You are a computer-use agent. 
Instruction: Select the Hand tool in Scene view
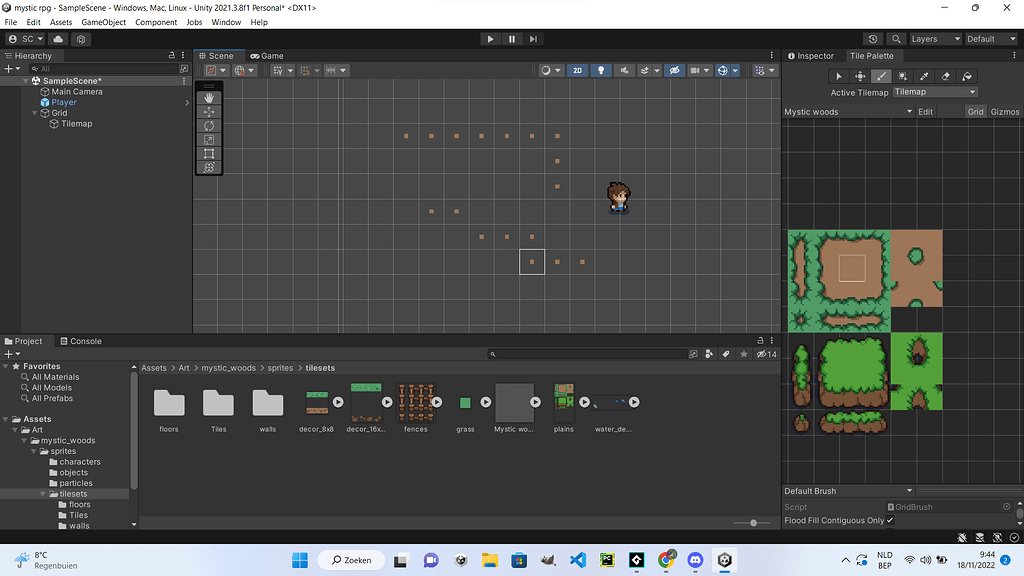[x=209, y=98]
